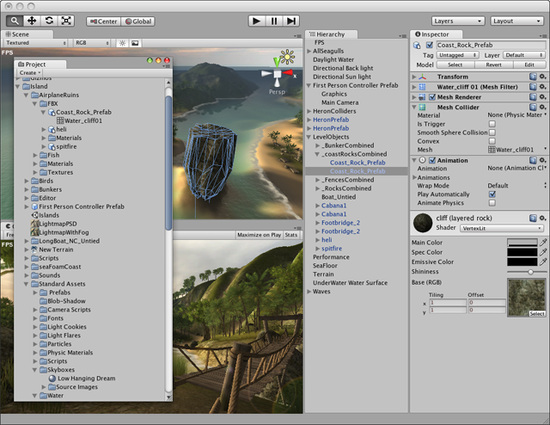Viewport: 550px width, 425px height.
Task: Select the View (magnifier) tool in toolbar
Action: [x=15, y=21]
